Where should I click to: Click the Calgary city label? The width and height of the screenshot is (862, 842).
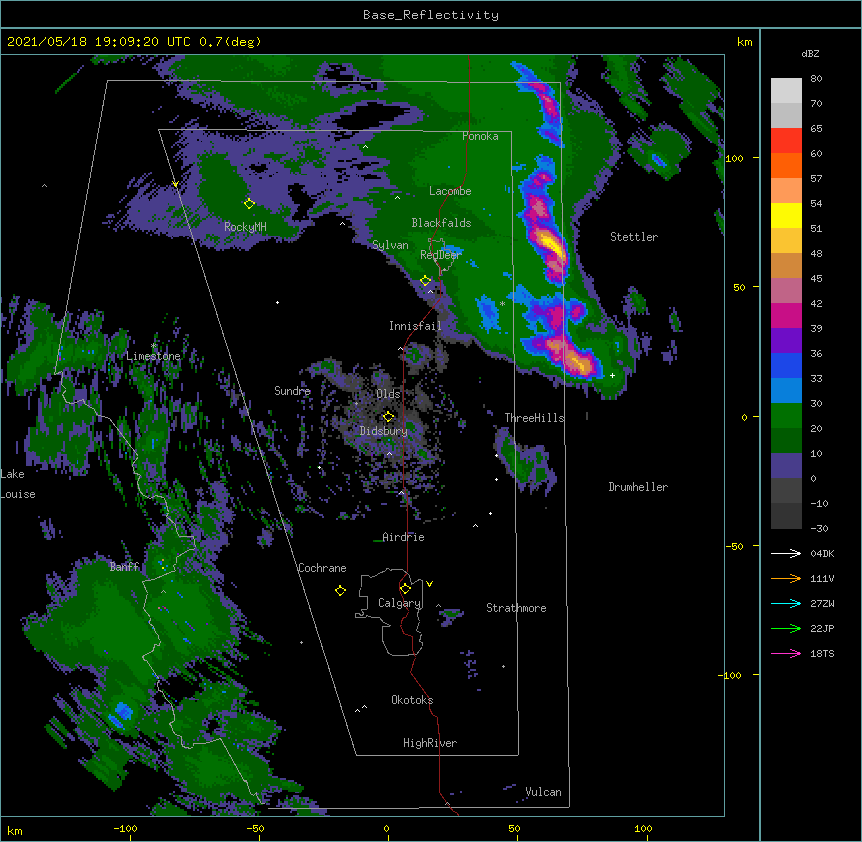click(399, 603)
